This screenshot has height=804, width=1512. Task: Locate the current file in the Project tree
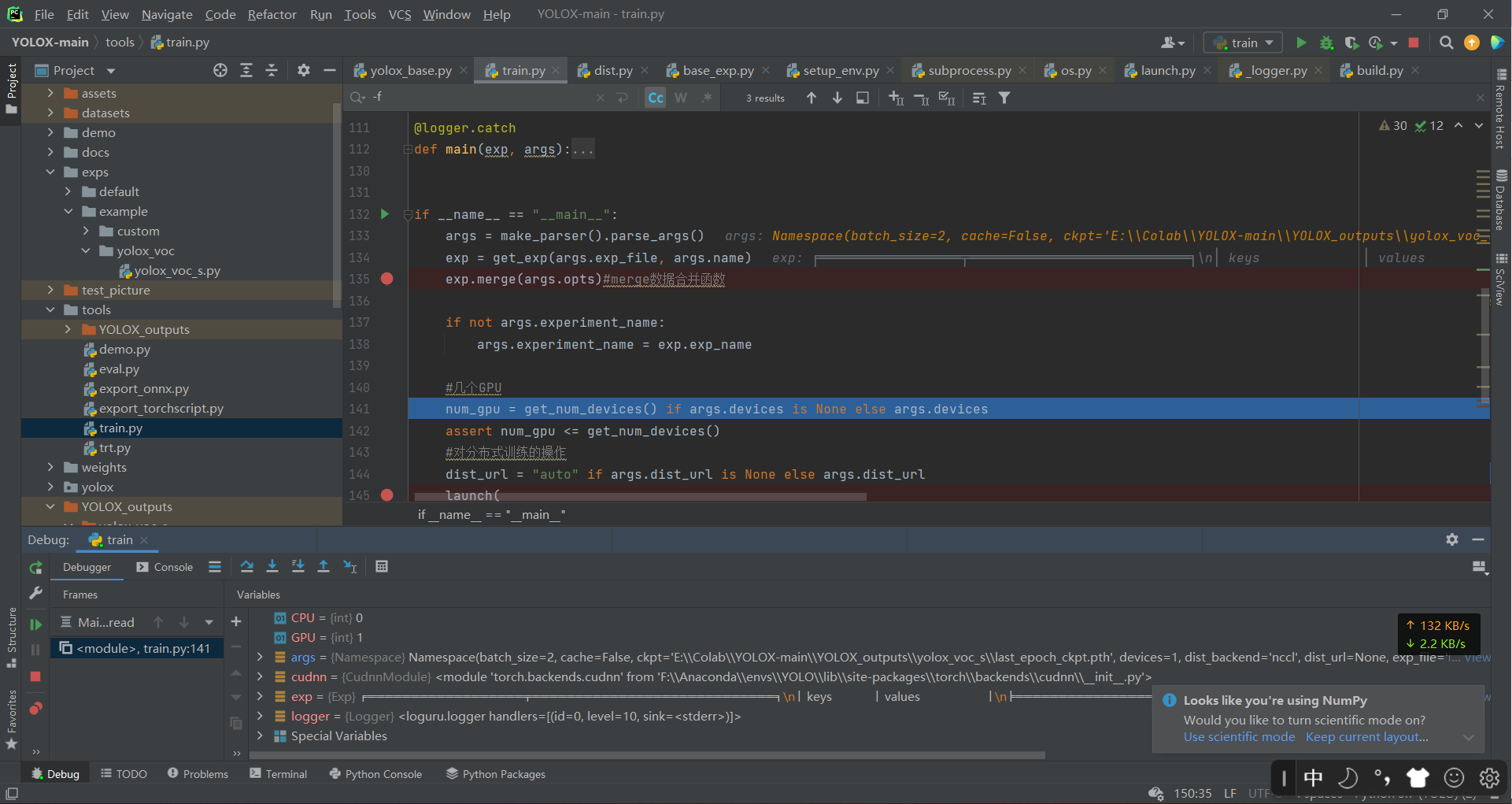coord(220,70)
